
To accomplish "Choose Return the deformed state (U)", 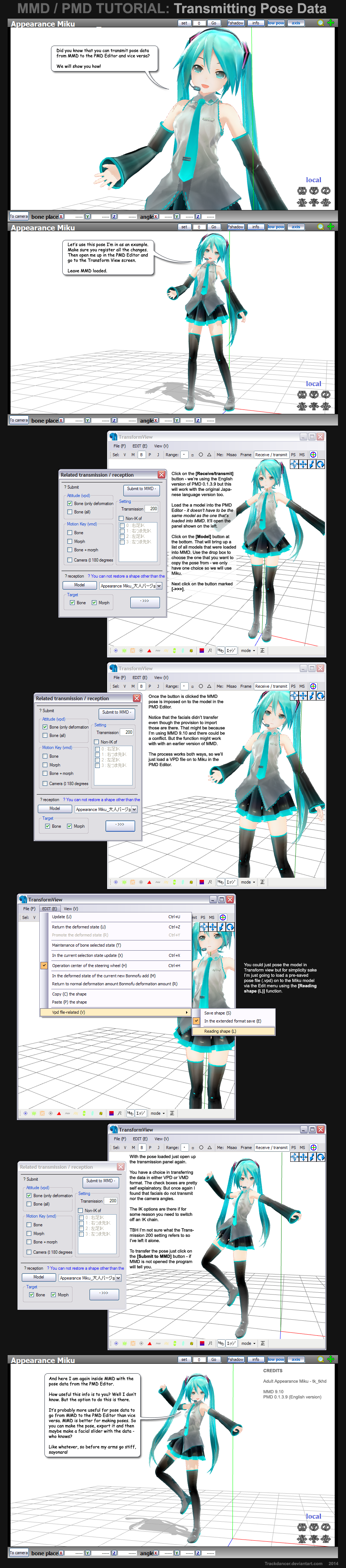I will point(115,927).
